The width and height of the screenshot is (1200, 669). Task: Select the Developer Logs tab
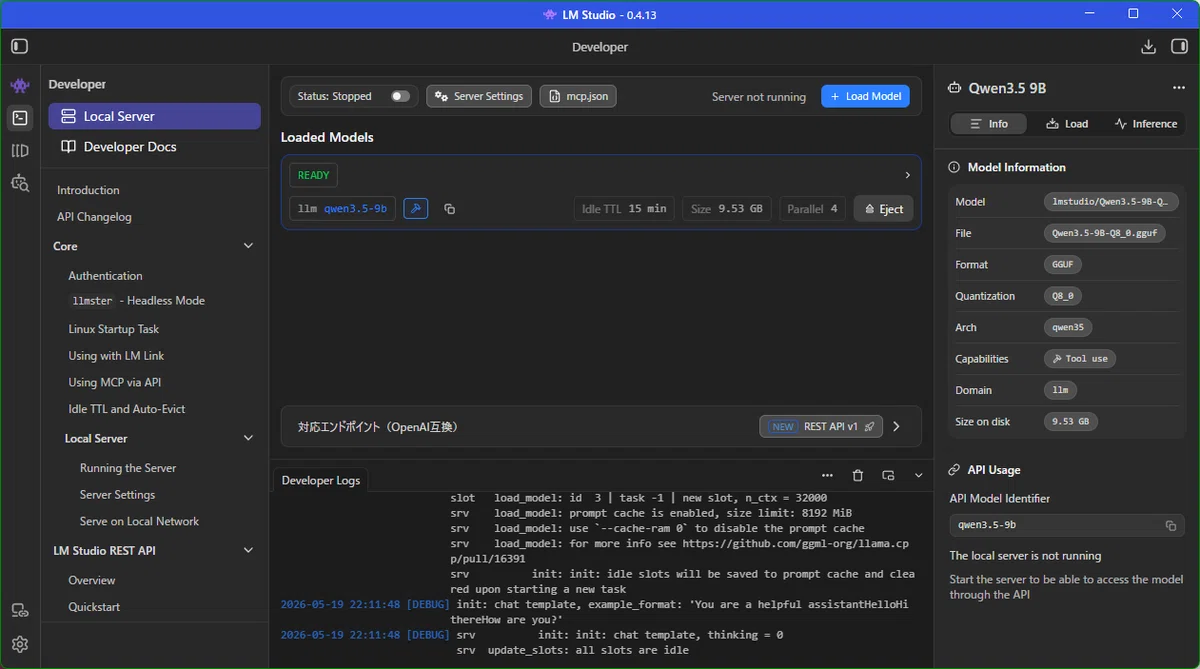pyautogui.click(x=321, y=480)
